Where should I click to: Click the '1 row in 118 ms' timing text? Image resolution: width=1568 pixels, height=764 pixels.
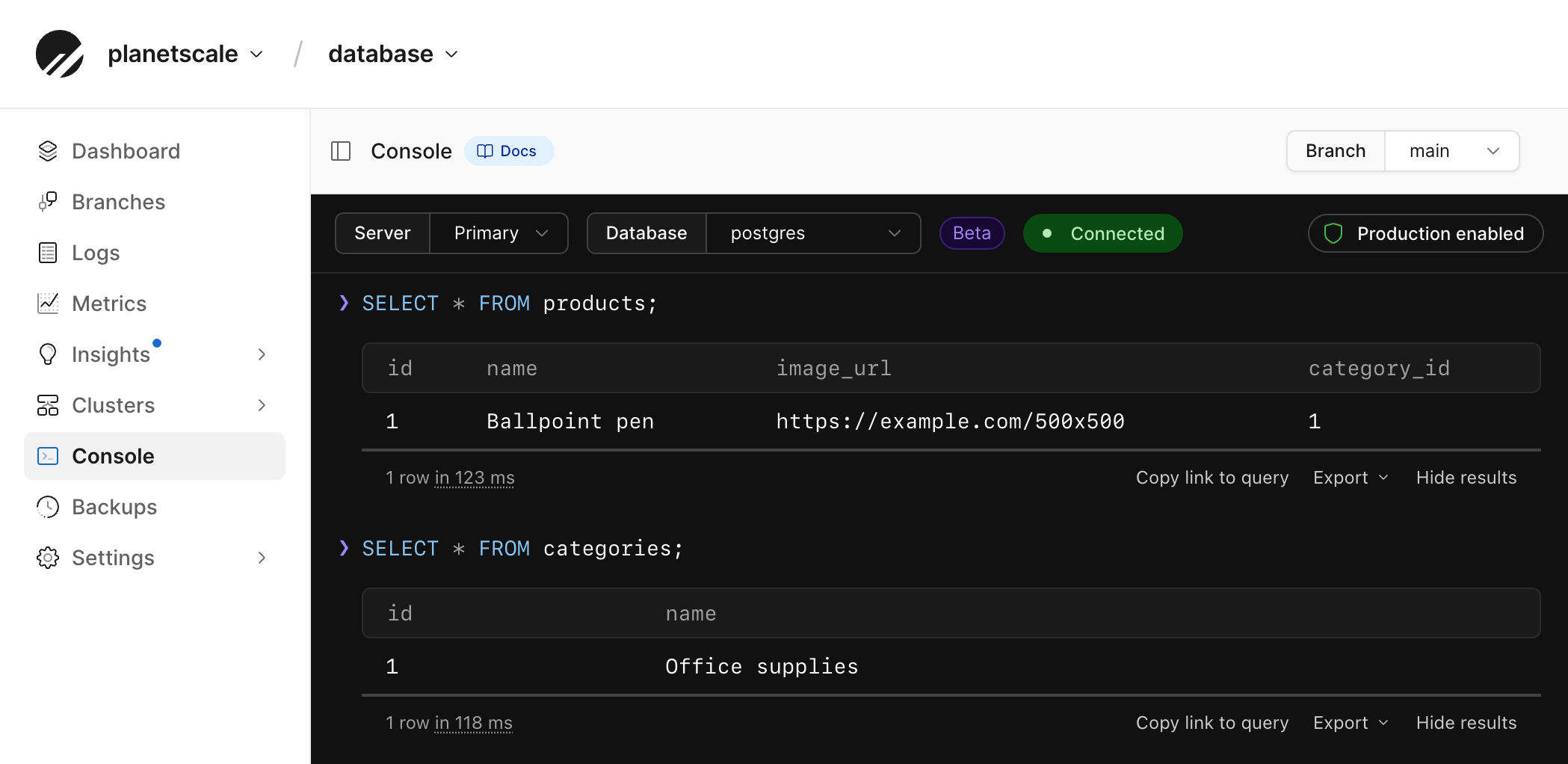coord(449,723)
